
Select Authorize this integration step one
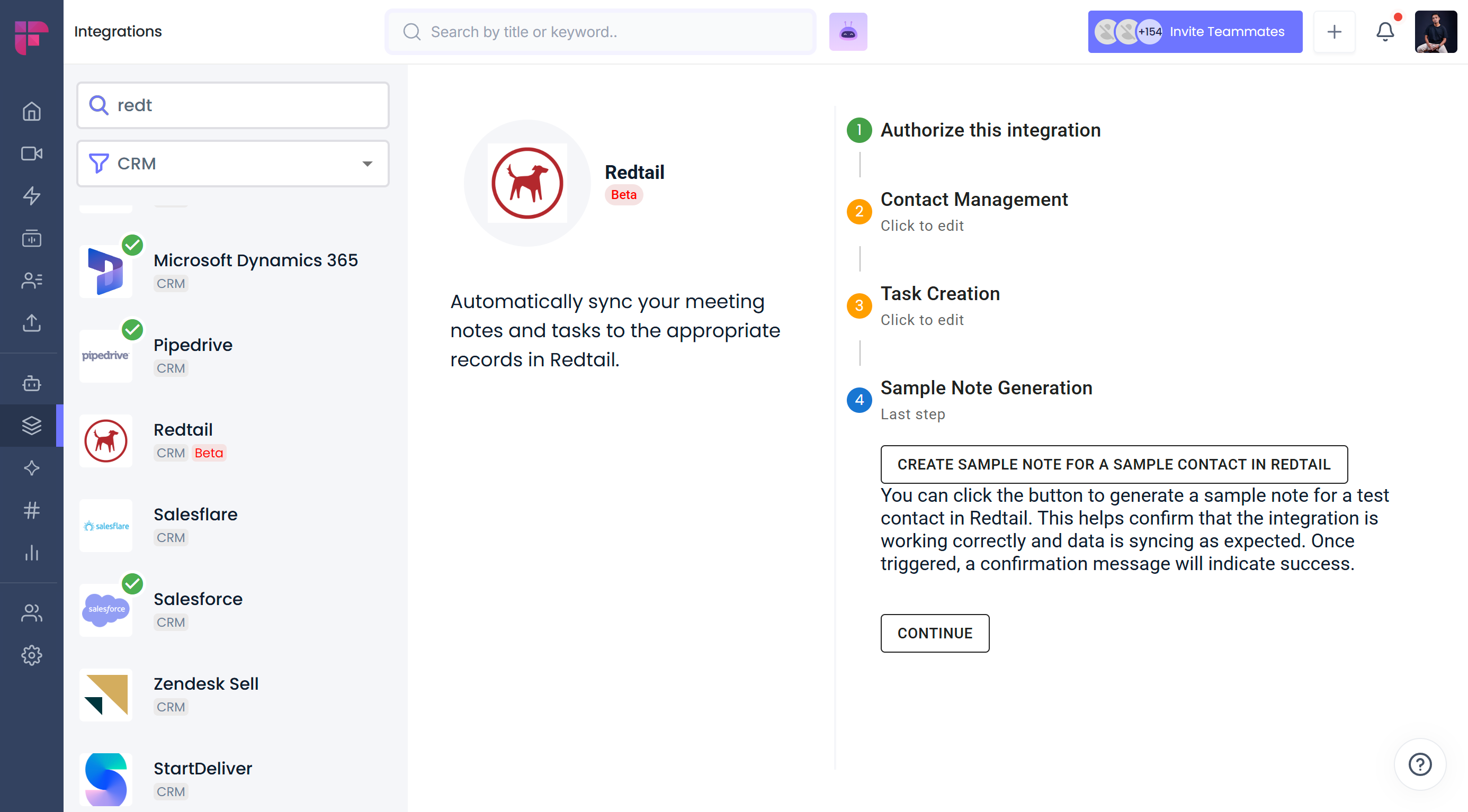click(990, 130)
